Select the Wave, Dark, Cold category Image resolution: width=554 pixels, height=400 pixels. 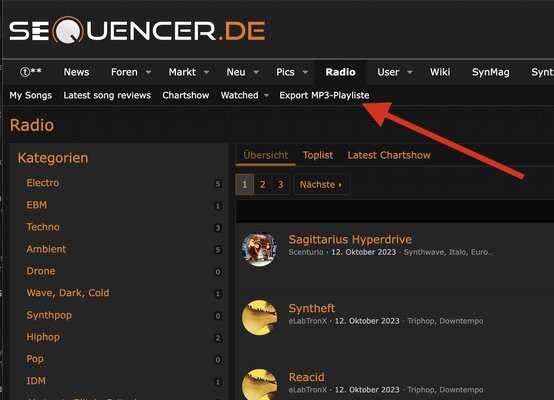click(68, 293)
